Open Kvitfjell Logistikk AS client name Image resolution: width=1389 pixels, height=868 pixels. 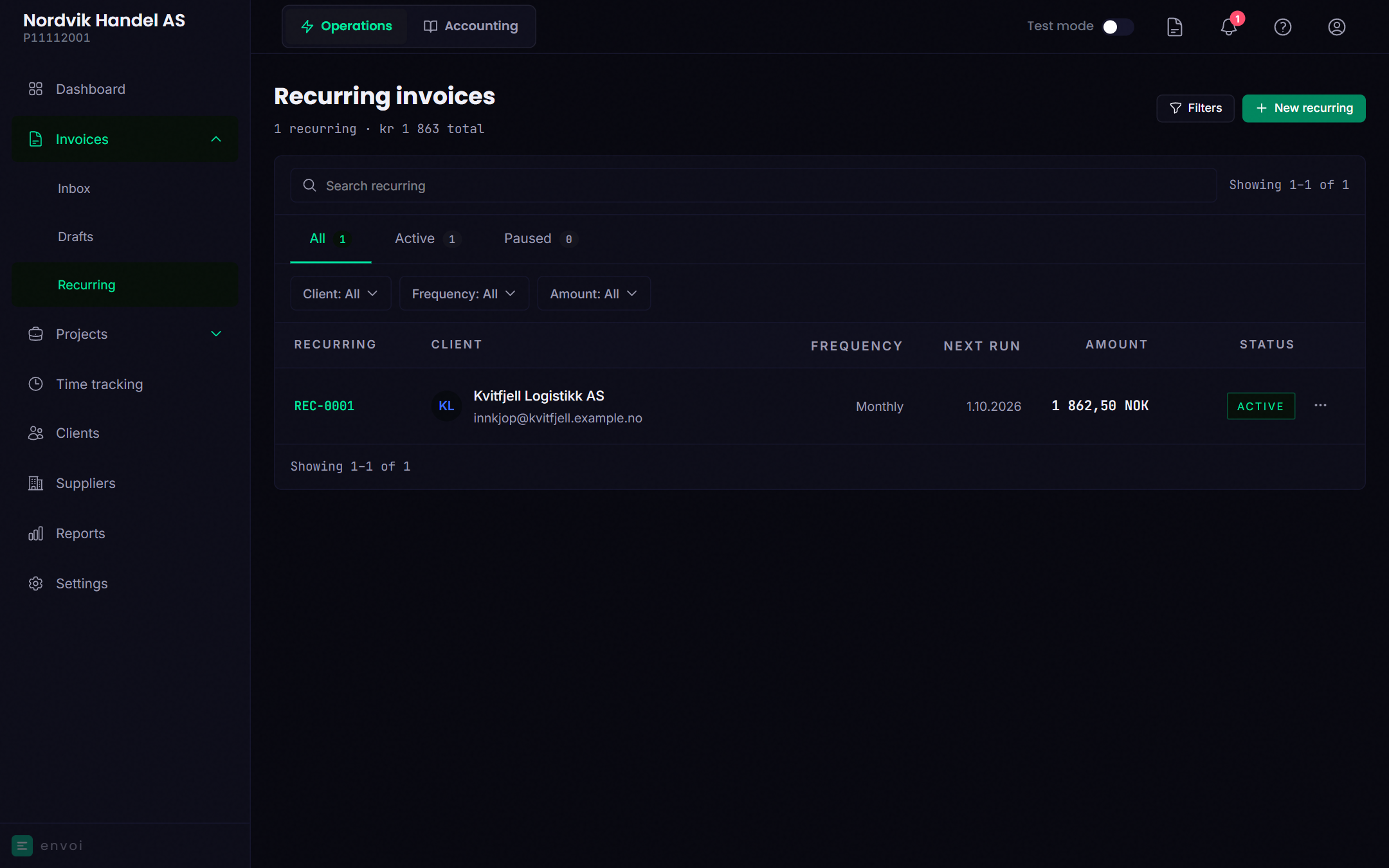point(538,396)
